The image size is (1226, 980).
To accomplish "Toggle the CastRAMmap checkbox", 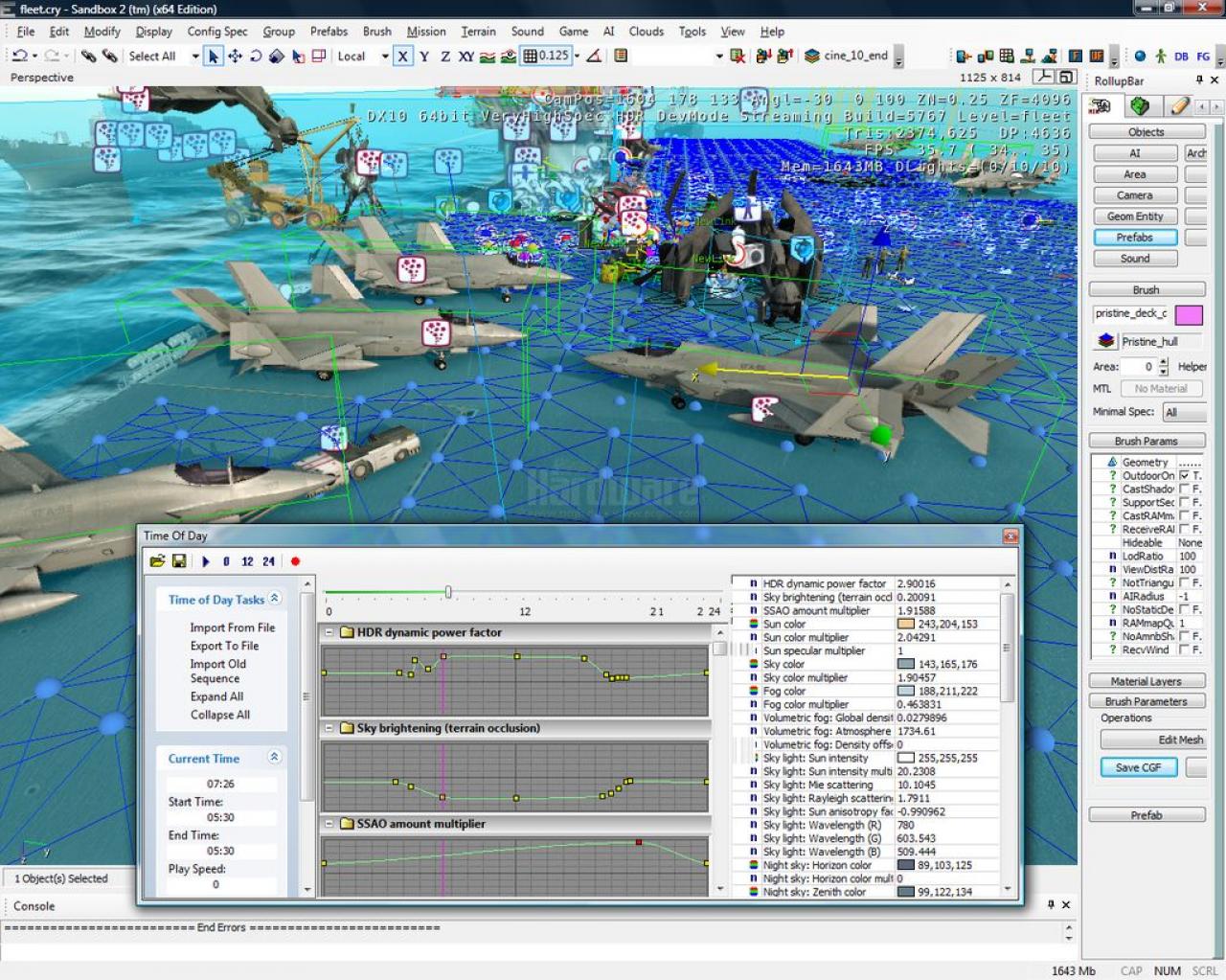I will (1185, 515).
